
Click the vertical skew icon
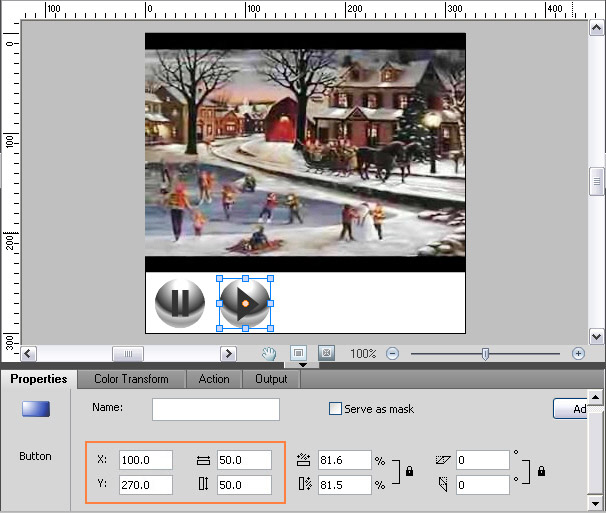click(x=443, y=484)
